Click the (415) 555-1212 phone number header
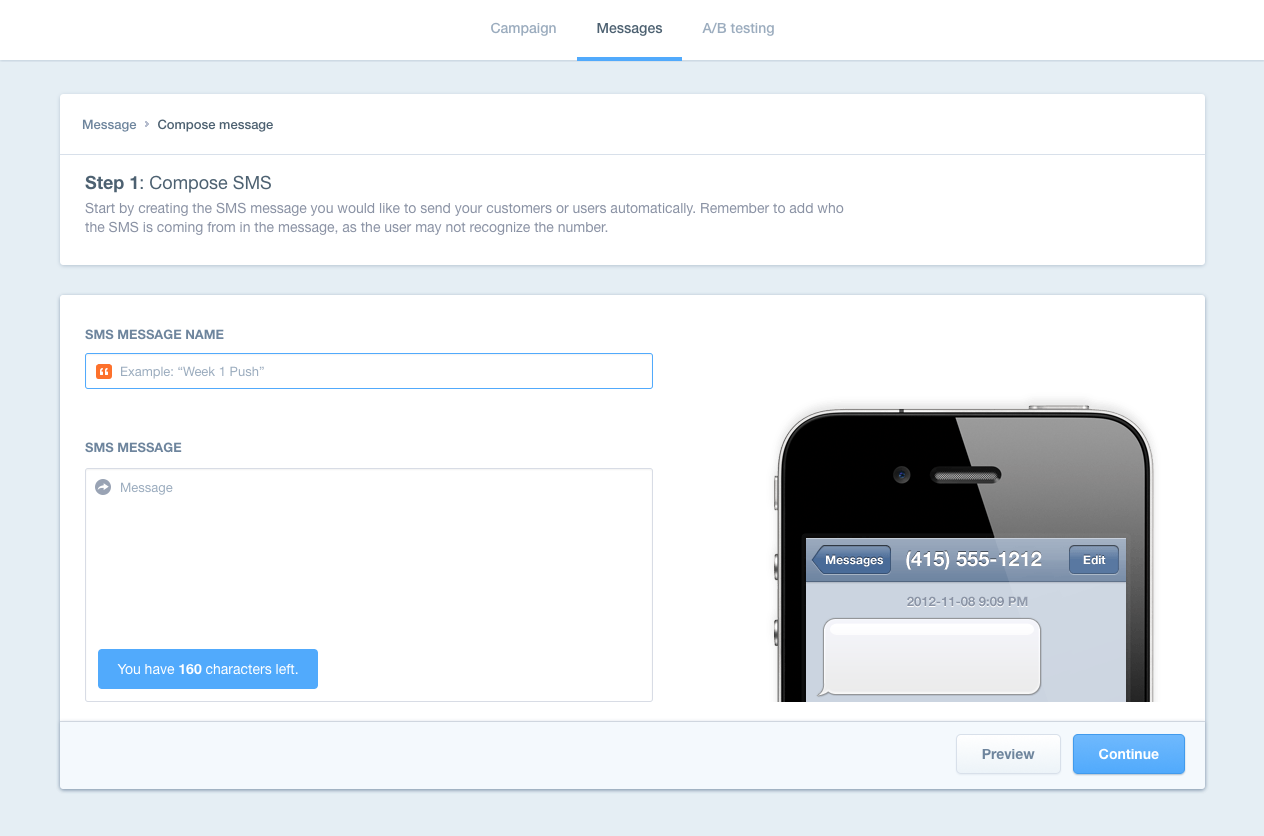 point(973,560)
